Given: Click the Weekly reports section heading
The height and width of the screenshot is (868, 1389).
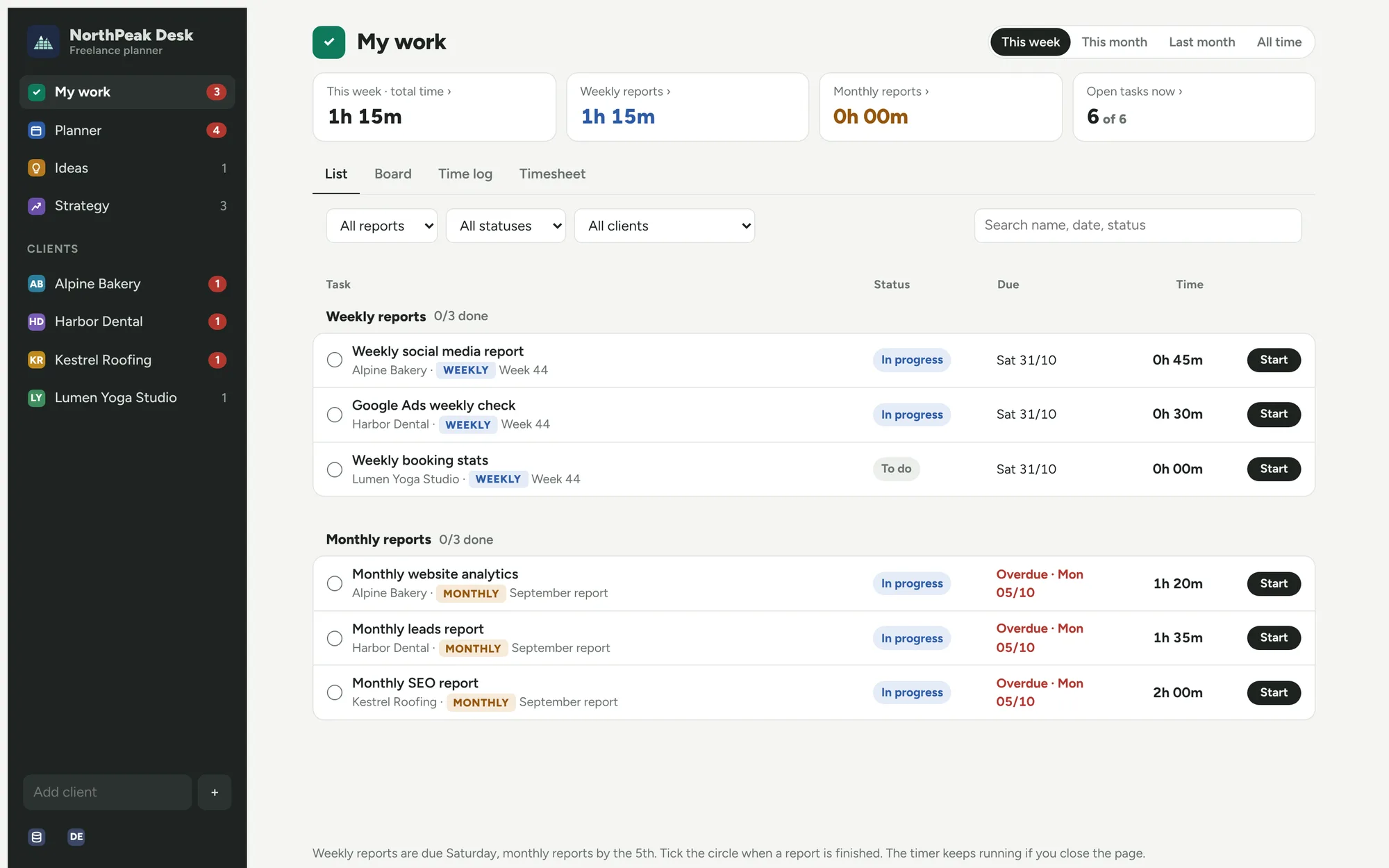Looking at the screenshot, I should click(x=376, y=317).
